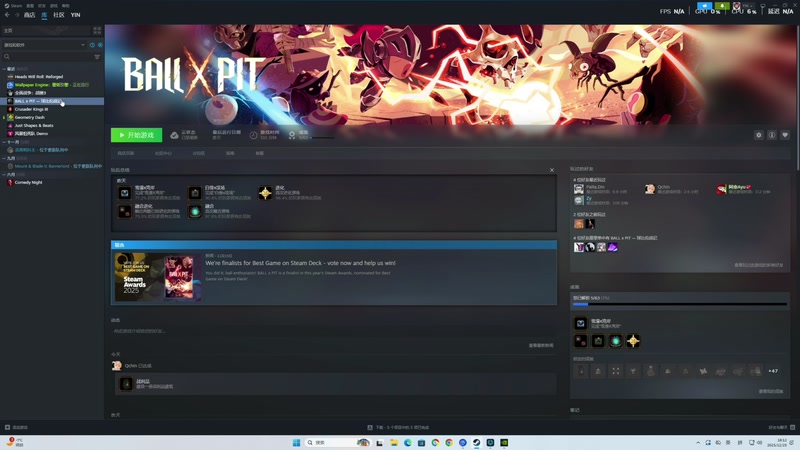Collapse the 十一月 category in library
Viewport: 800px width, 450px height.
click(x=5, y=142)
